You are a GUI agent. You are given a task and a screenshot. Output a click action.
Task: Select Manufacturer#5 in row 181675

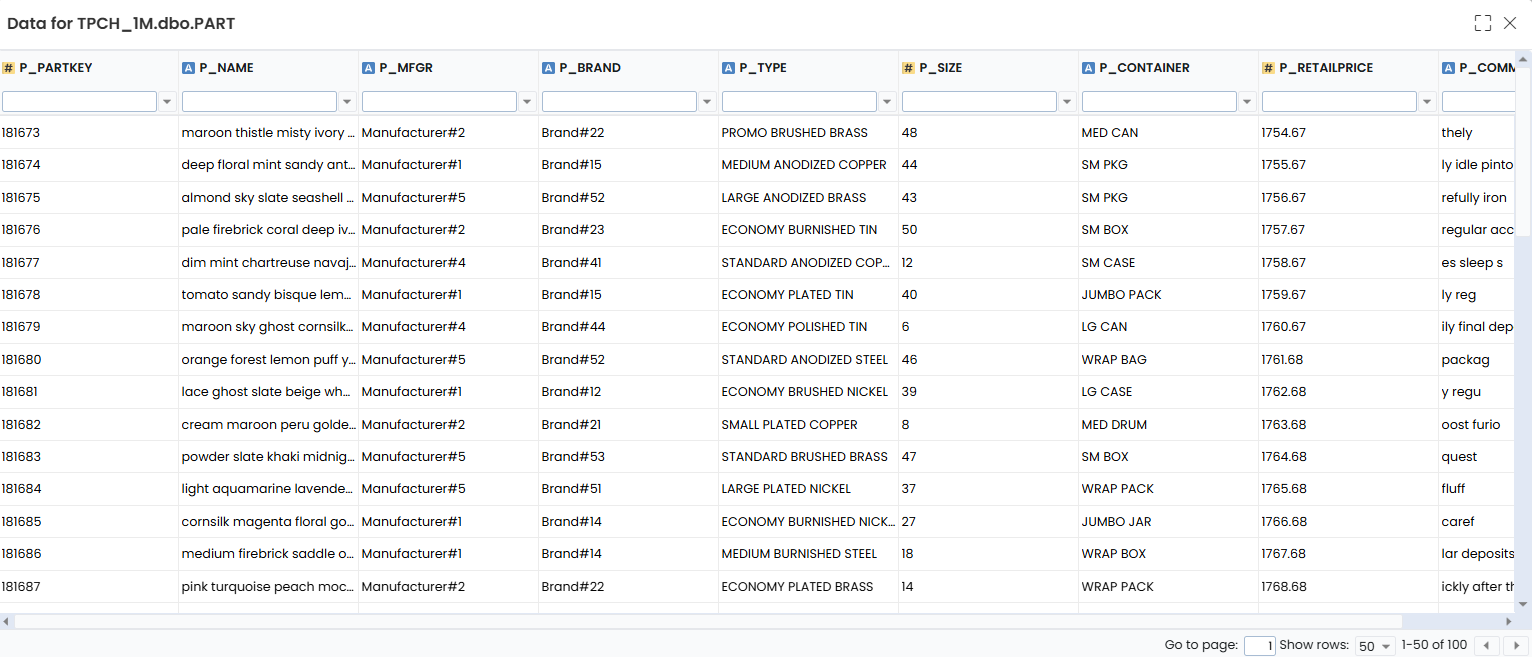tap(449, 198)
